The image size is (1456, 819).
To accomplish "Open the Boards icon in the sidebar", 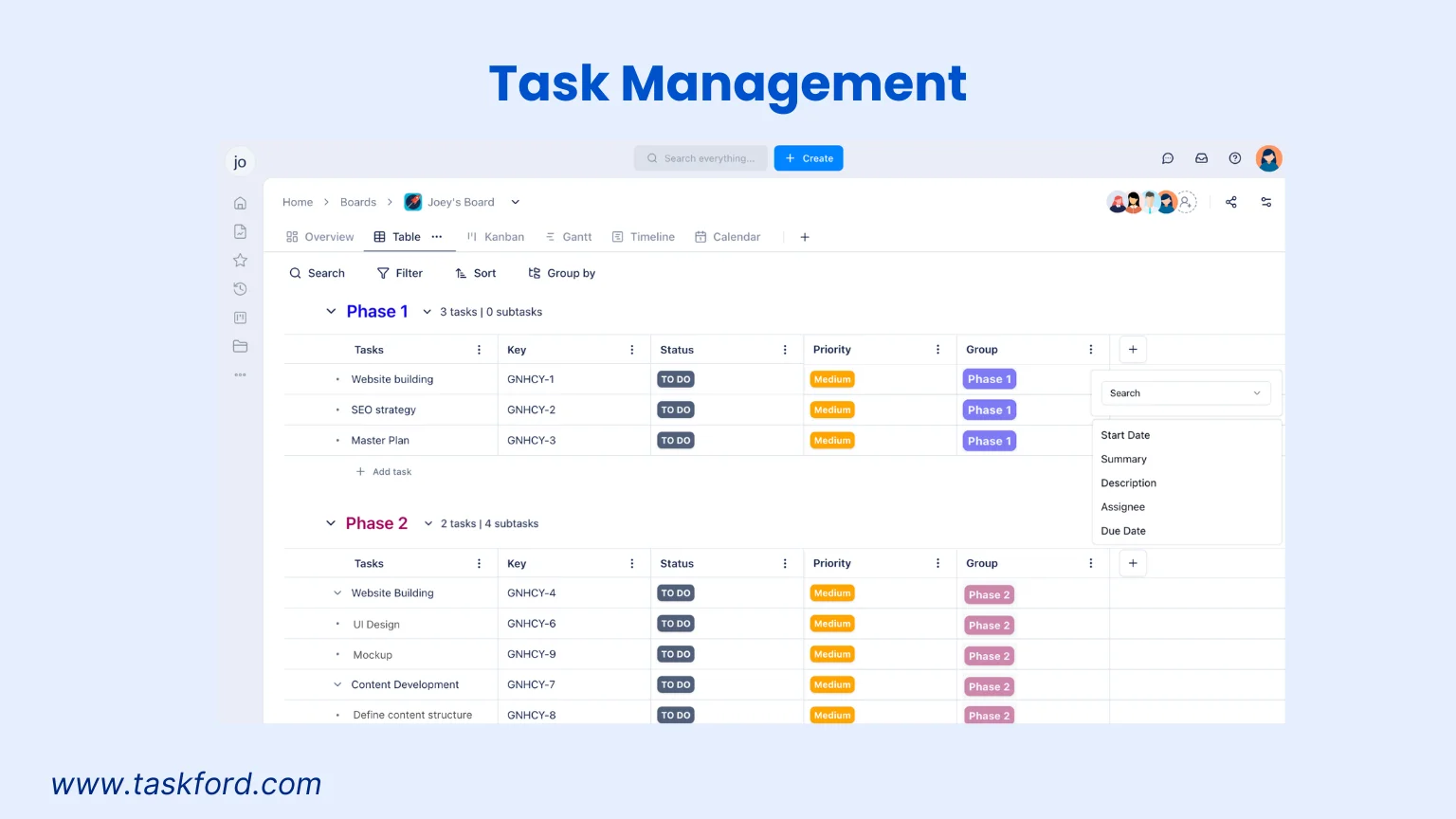I will (x=240, y=317).
